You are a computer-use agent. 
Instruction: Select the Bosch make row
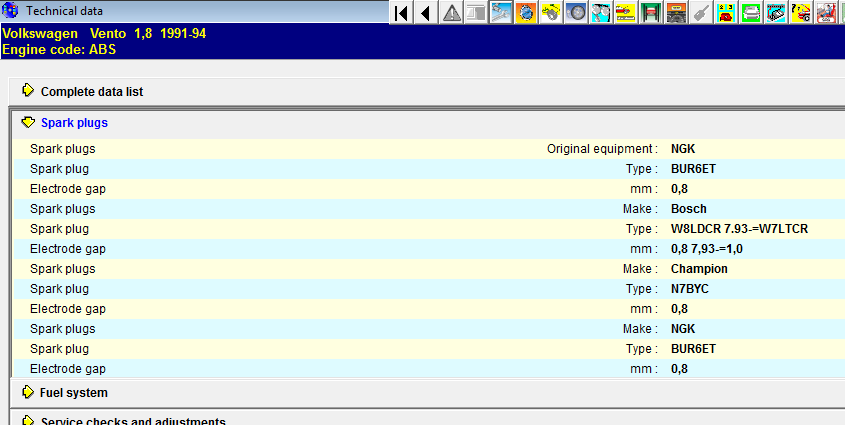click(400, 209)
